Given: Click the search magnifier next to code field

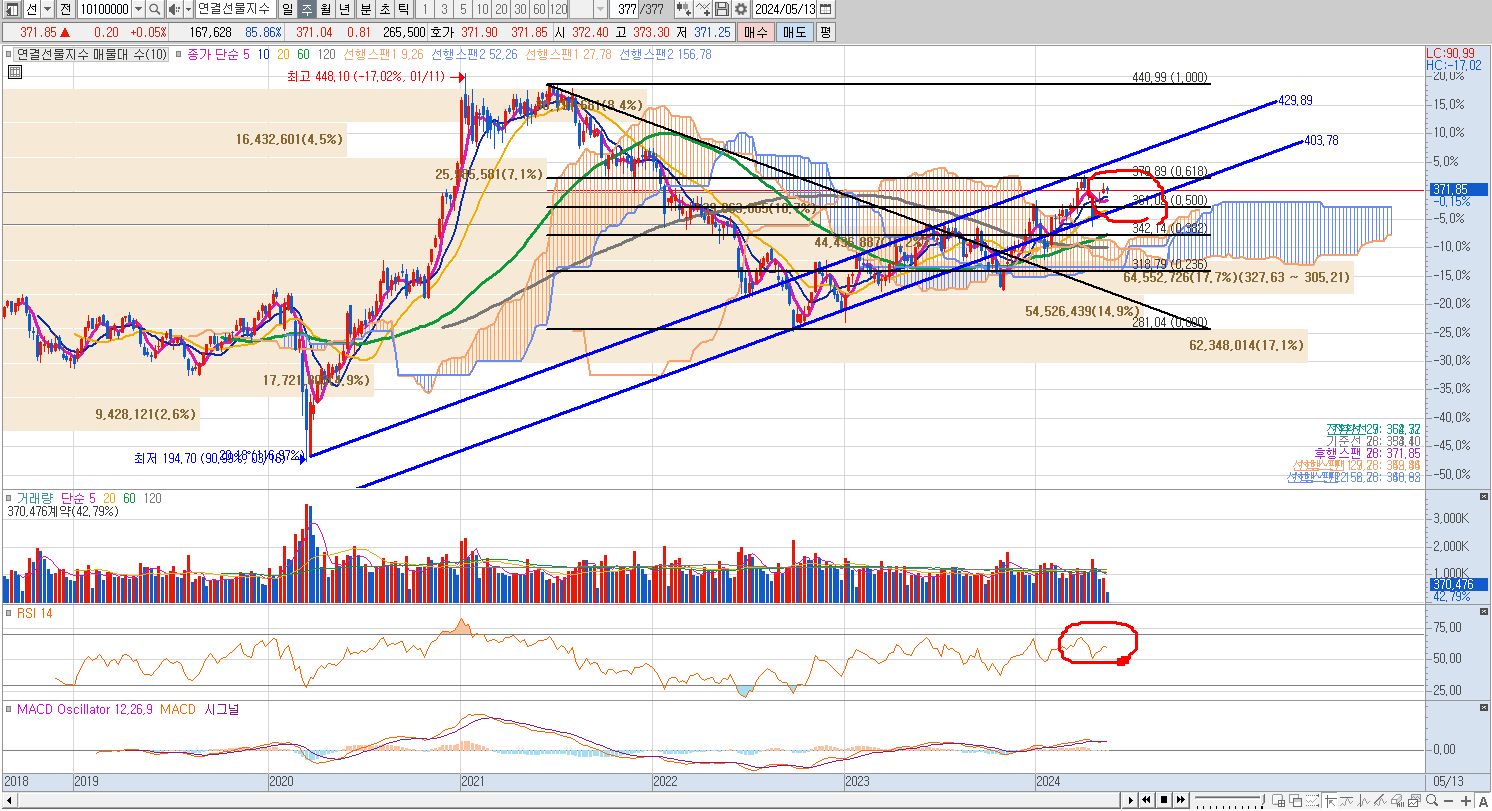Looking at the screenshot, I should (x=154, y=9).
